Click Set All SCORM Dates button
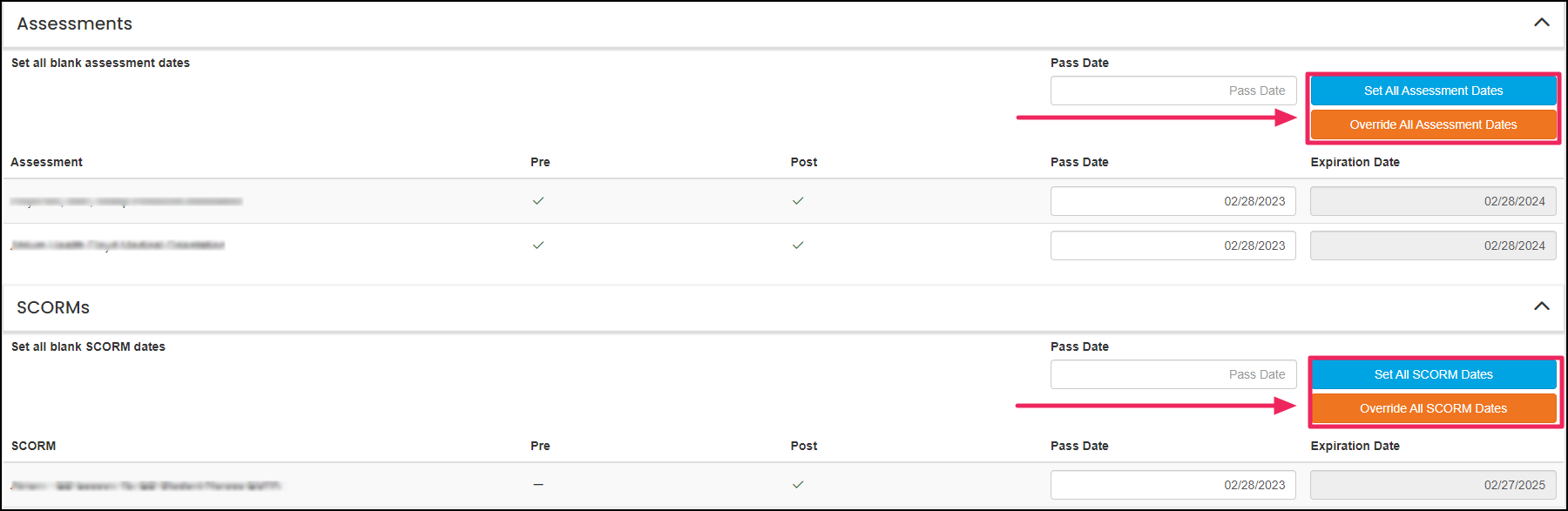This screenshot has width=1568, height=511. [1433, 374]
